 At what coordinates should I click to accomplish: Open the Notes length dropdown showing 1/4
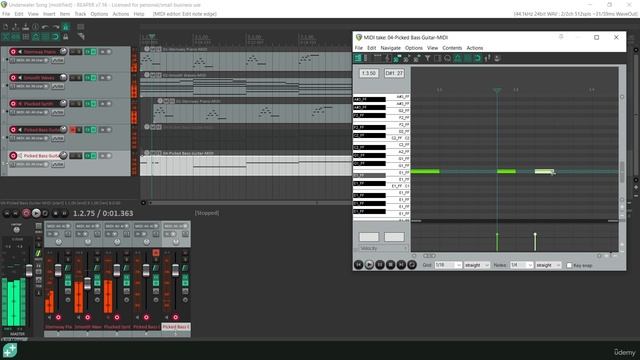[x=521, y=265]
